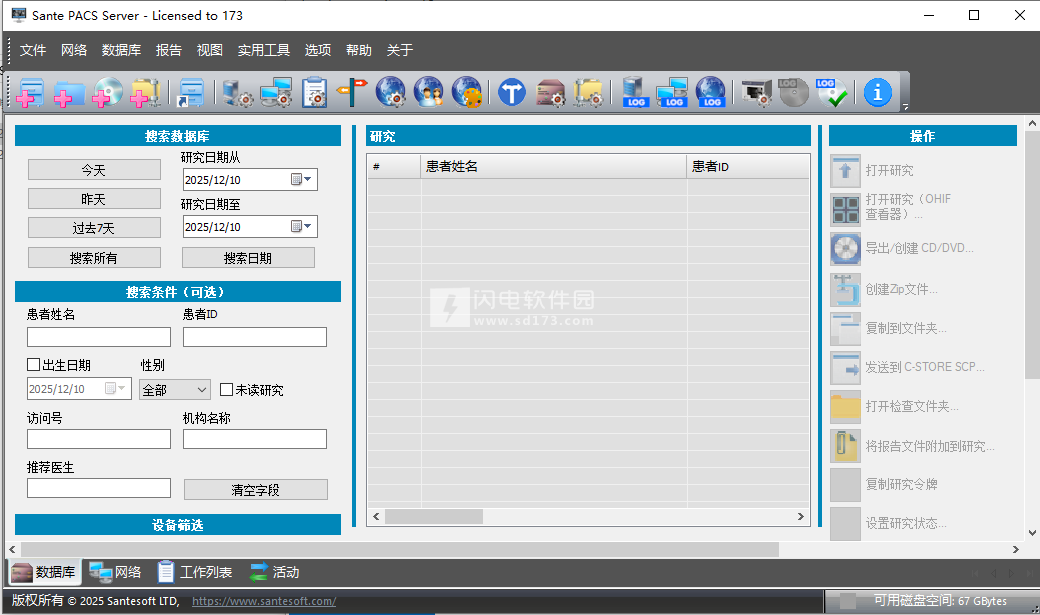Viewport: 1040px width, 615px height.
Task: Click the signpost routing toolbar icon
Action: [x=351, y=92]
